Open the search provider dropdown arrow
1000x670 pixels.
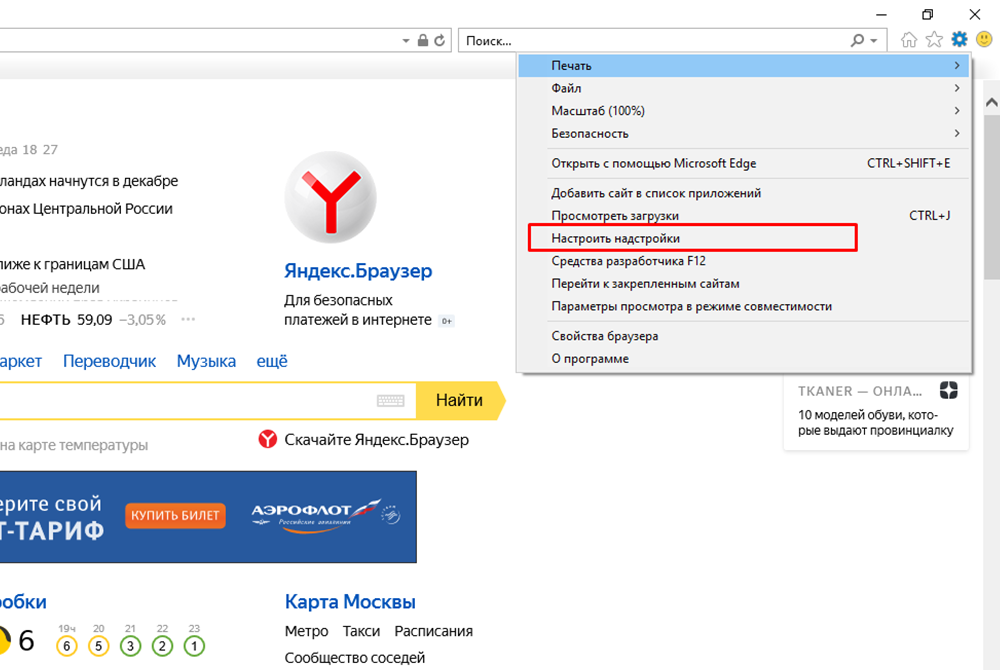[x=874, y=41]
